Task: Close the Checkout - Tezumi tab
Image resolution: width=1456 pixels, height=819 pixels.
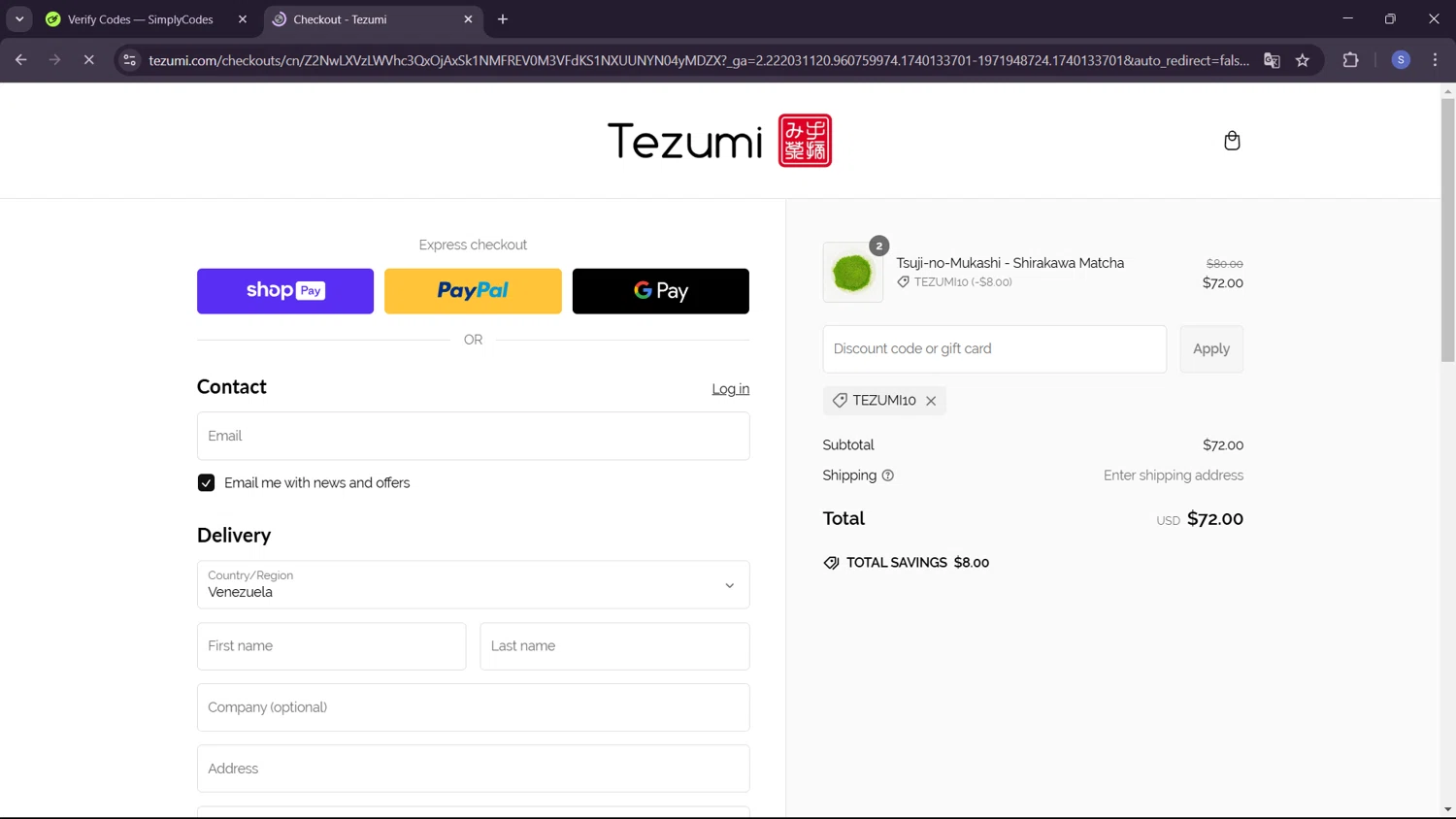Action: click(x=468, y=19)
